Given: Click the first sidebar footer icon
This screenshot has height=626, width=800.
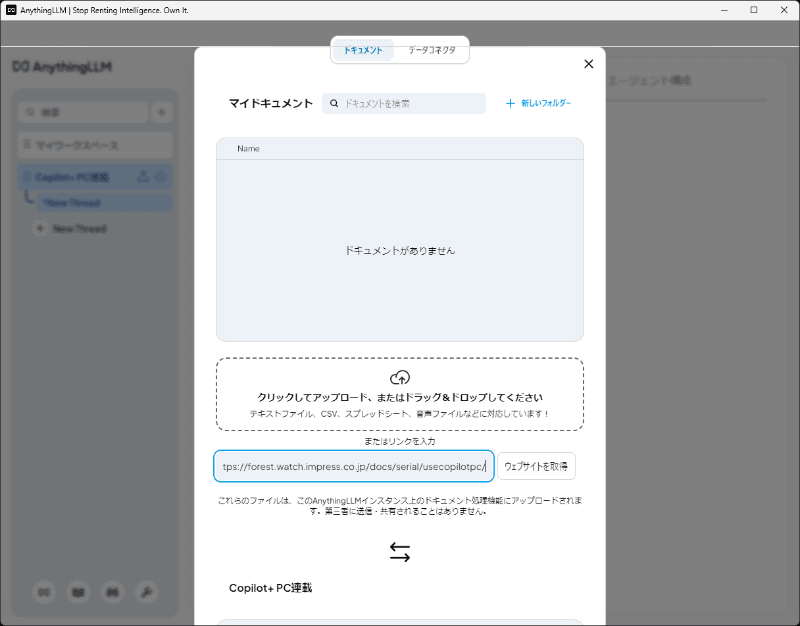Looking at the screenshot, I should coord(44,592).
